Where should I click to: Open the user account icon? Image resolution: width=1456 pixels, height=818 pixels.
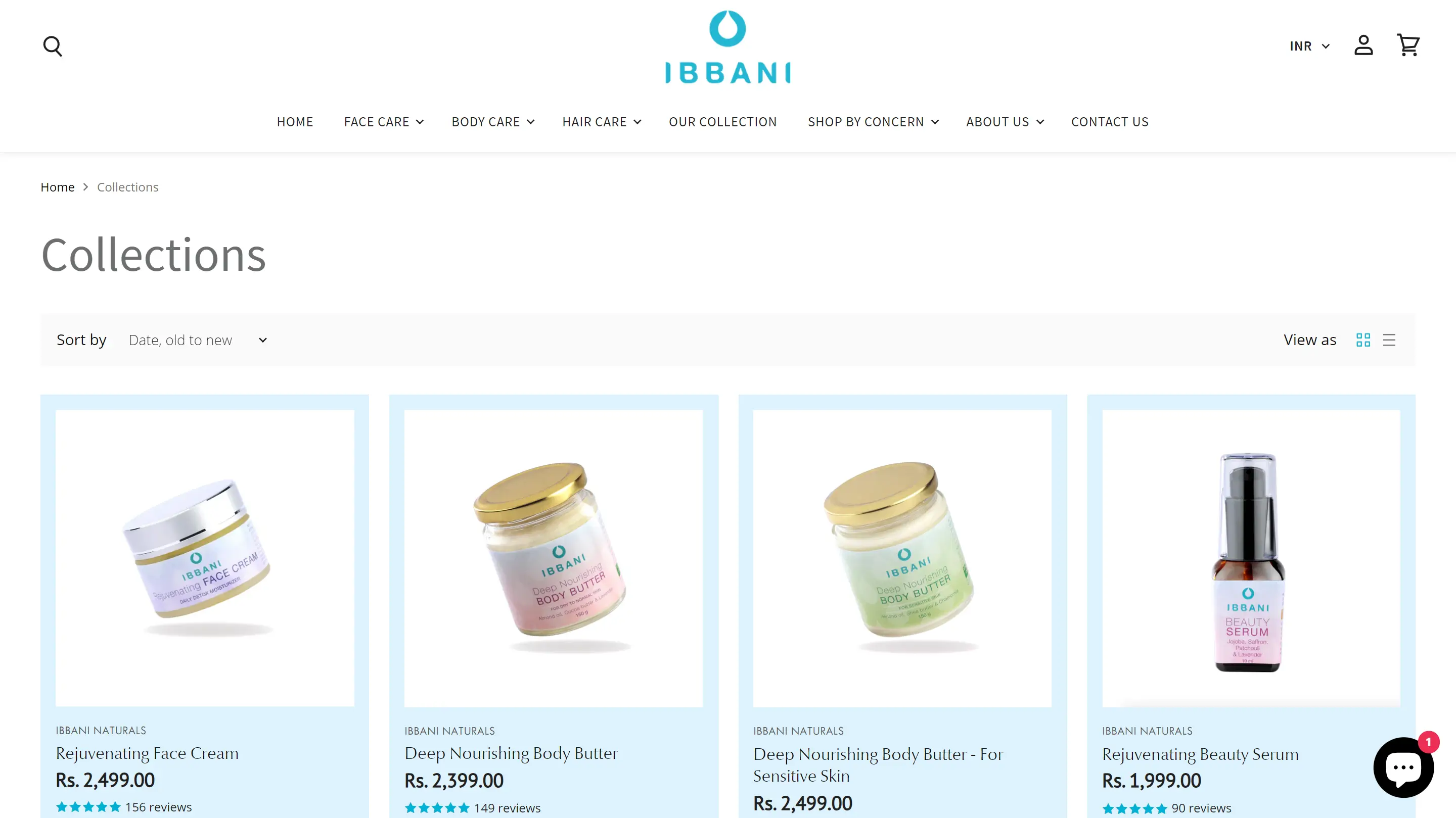1363,45
